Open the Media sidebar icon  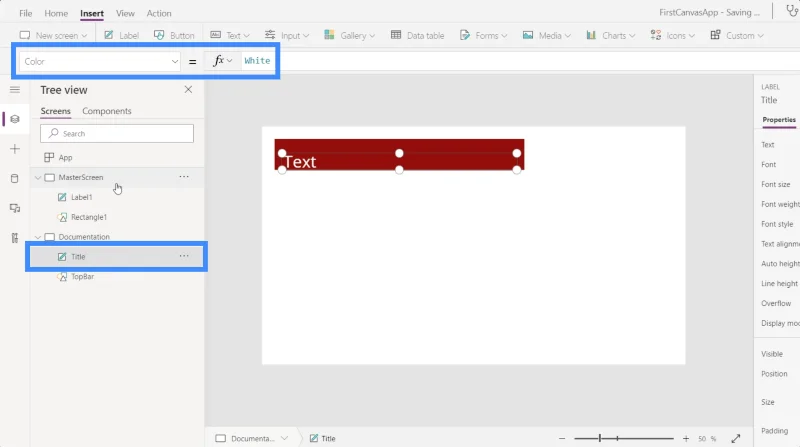tap(15, 208)
